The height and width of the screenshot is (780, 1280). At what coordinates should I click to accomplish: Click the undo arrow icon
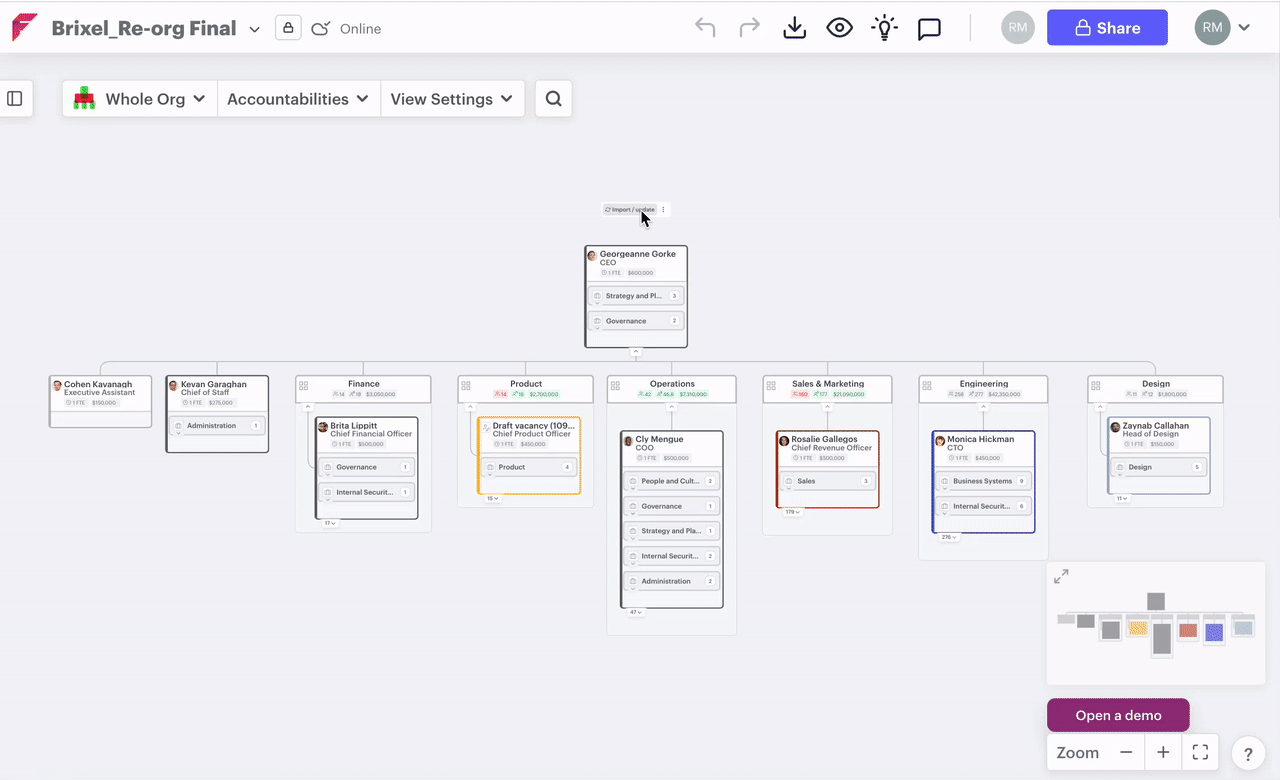705,28
